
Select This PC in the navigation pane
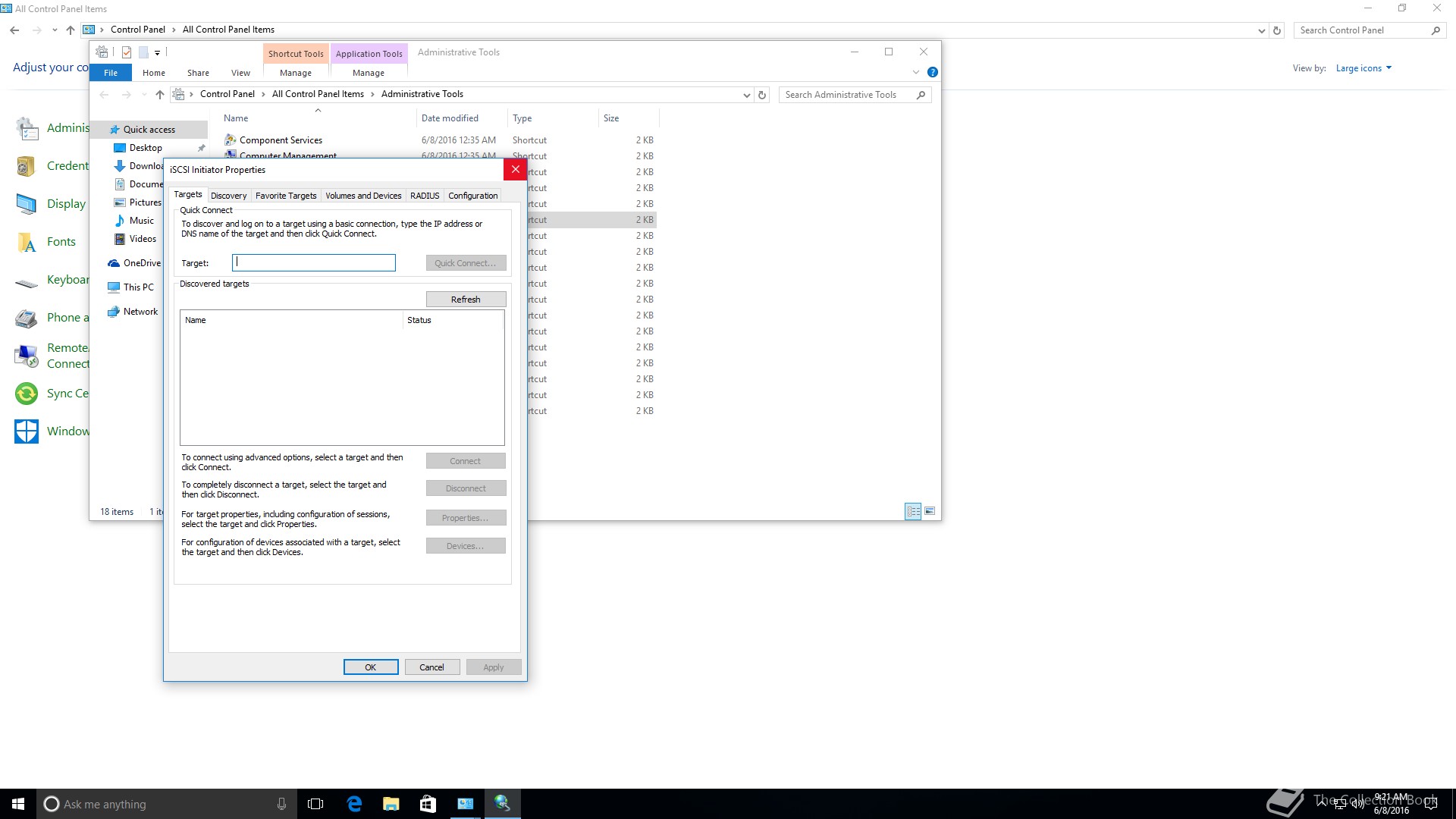(138, 287)
